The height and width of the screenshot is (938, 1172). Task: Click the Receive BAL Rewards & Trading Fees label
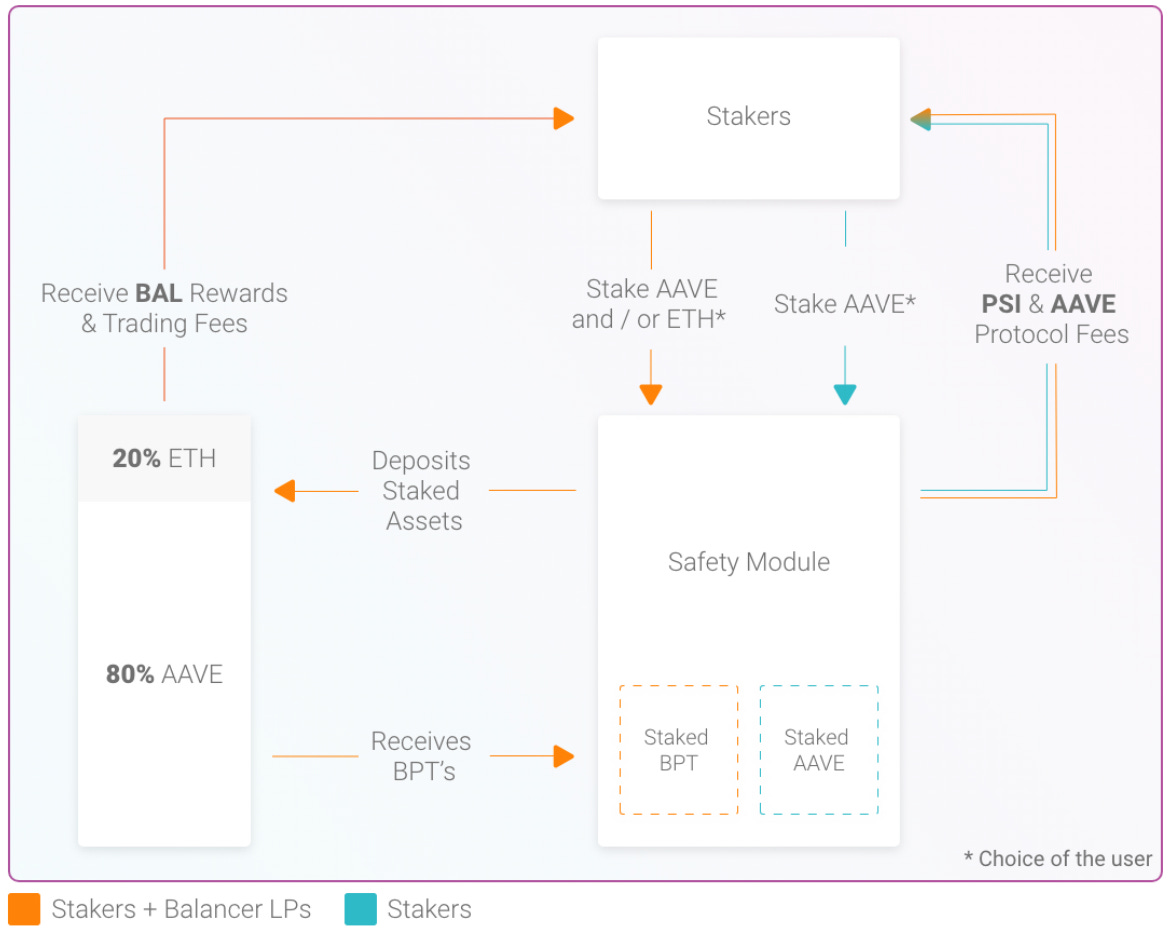[164, 308]
